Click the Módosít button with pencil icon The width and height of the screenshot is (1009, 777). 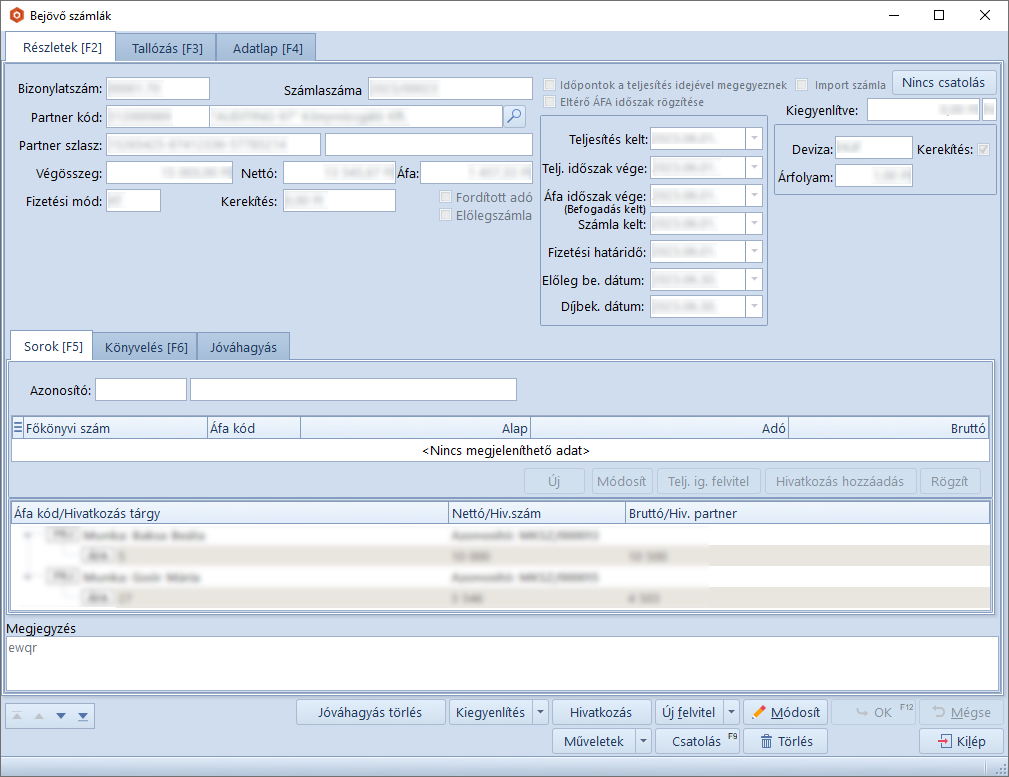click(785, 713)
